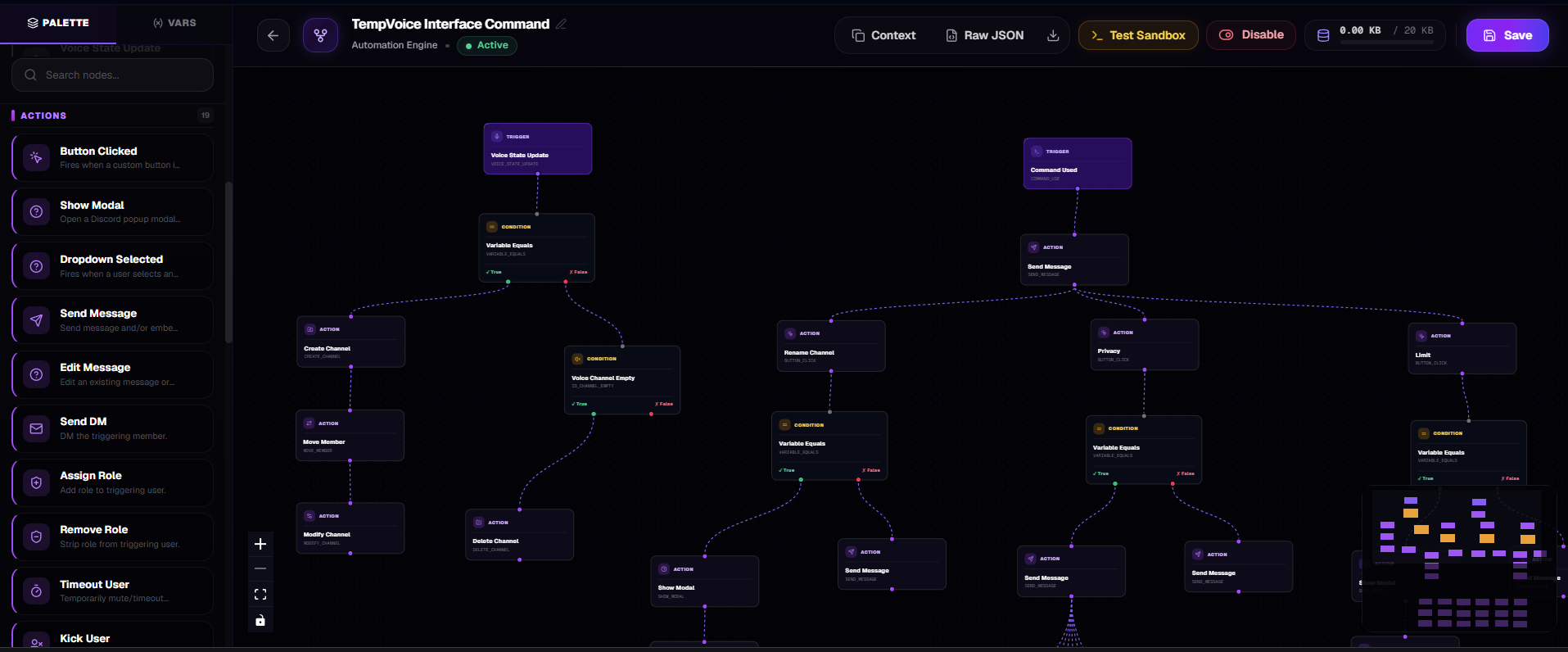The height and width of the screenshot is (652, 1568).
Task: Click the Assign Role shield icon
Action: point(36,482)
